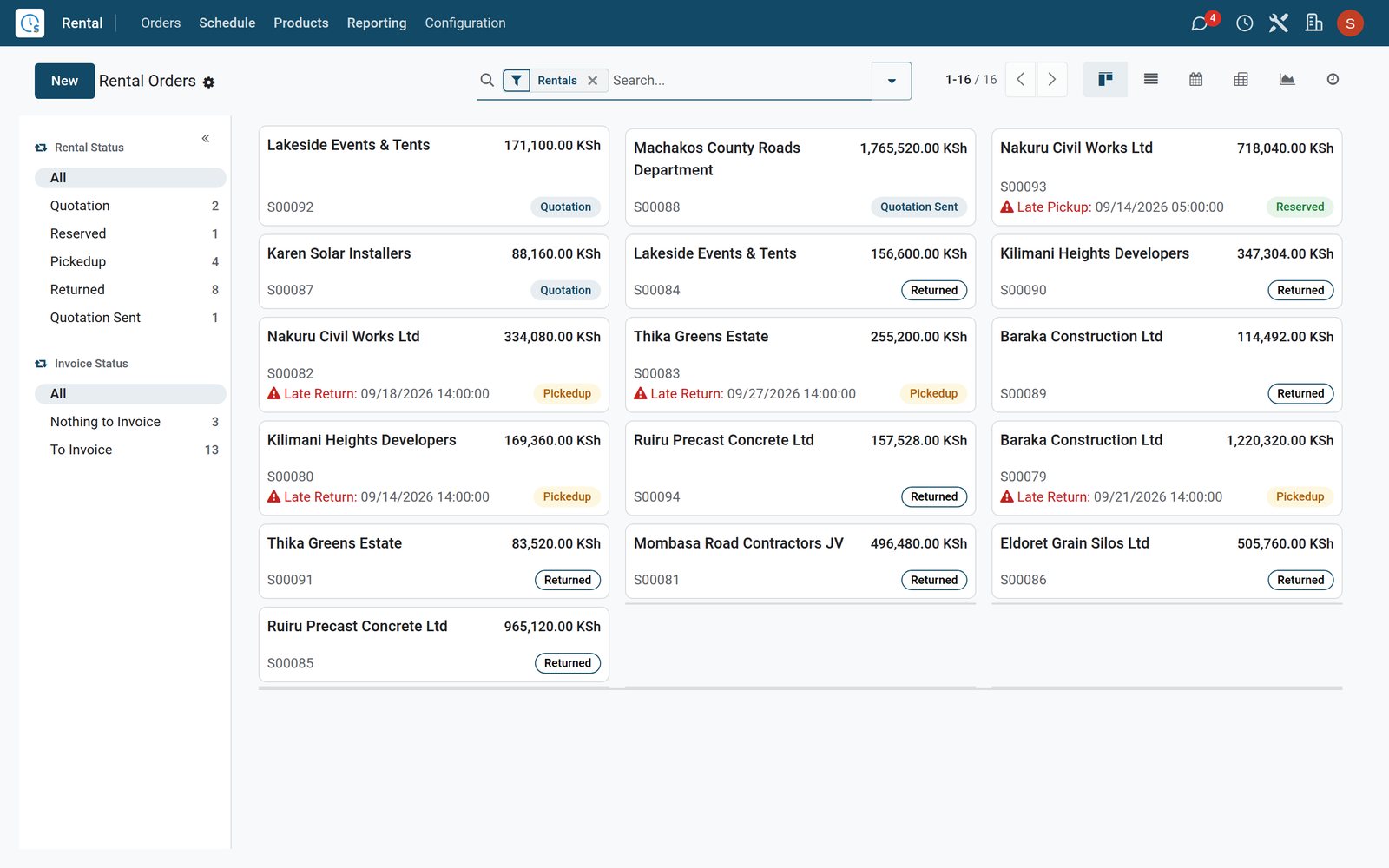Open the company switcher building icon

(x=1314, y=23)
